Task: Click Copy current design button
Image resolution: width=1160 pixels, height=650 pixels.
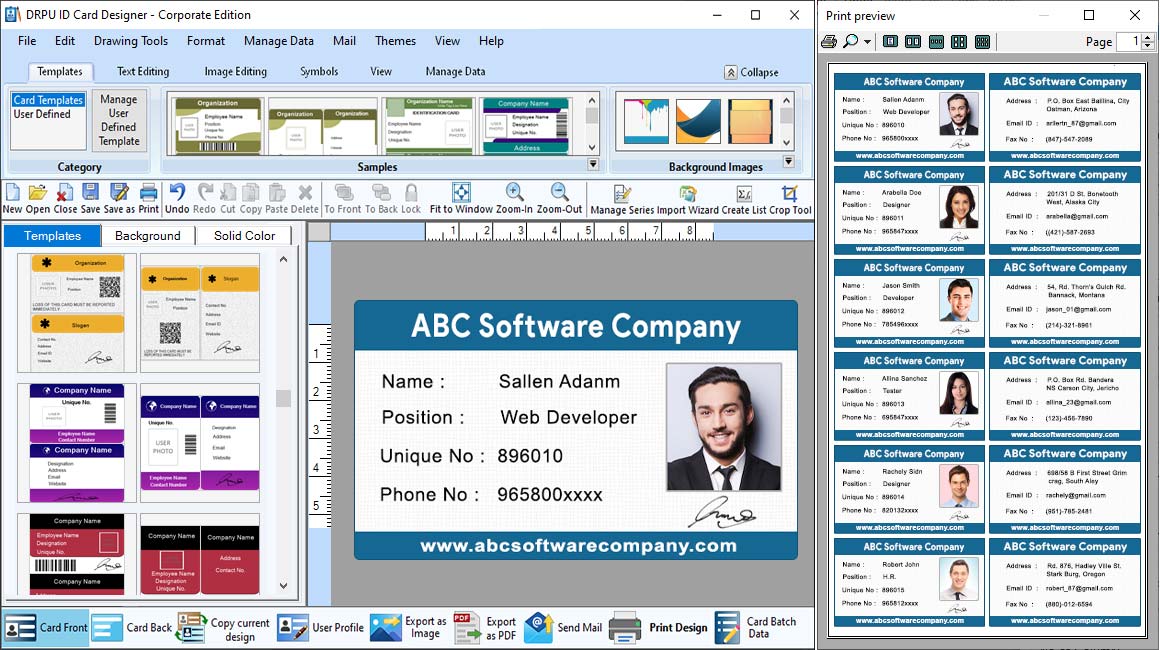Action: 224,629
